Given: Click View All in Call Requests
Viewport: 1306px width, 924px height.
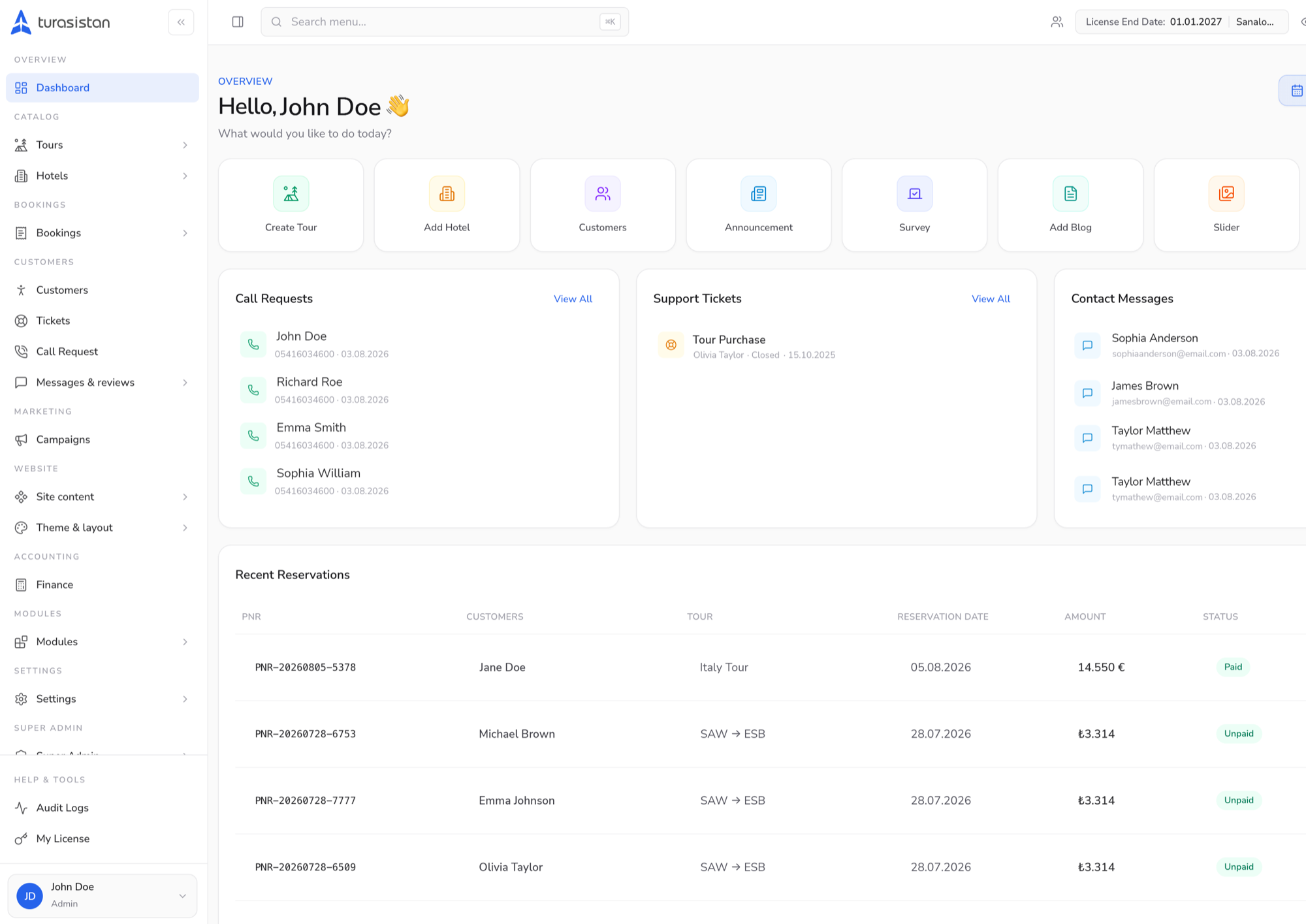Looking at the screenshot, I should [x=573, y=299].
